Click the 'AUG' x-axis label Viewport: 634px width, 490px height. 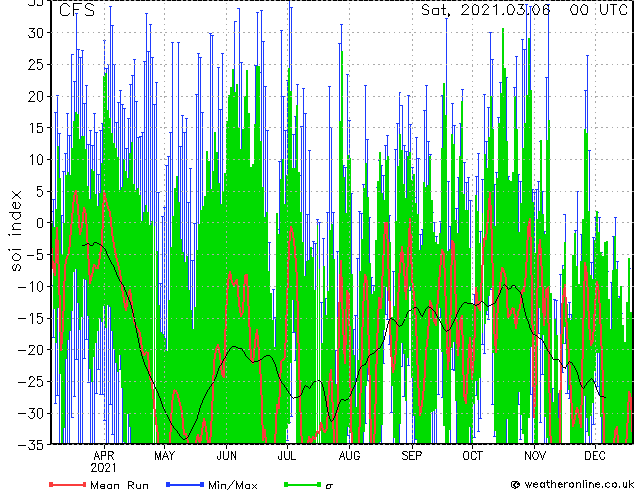click(349, 456)
